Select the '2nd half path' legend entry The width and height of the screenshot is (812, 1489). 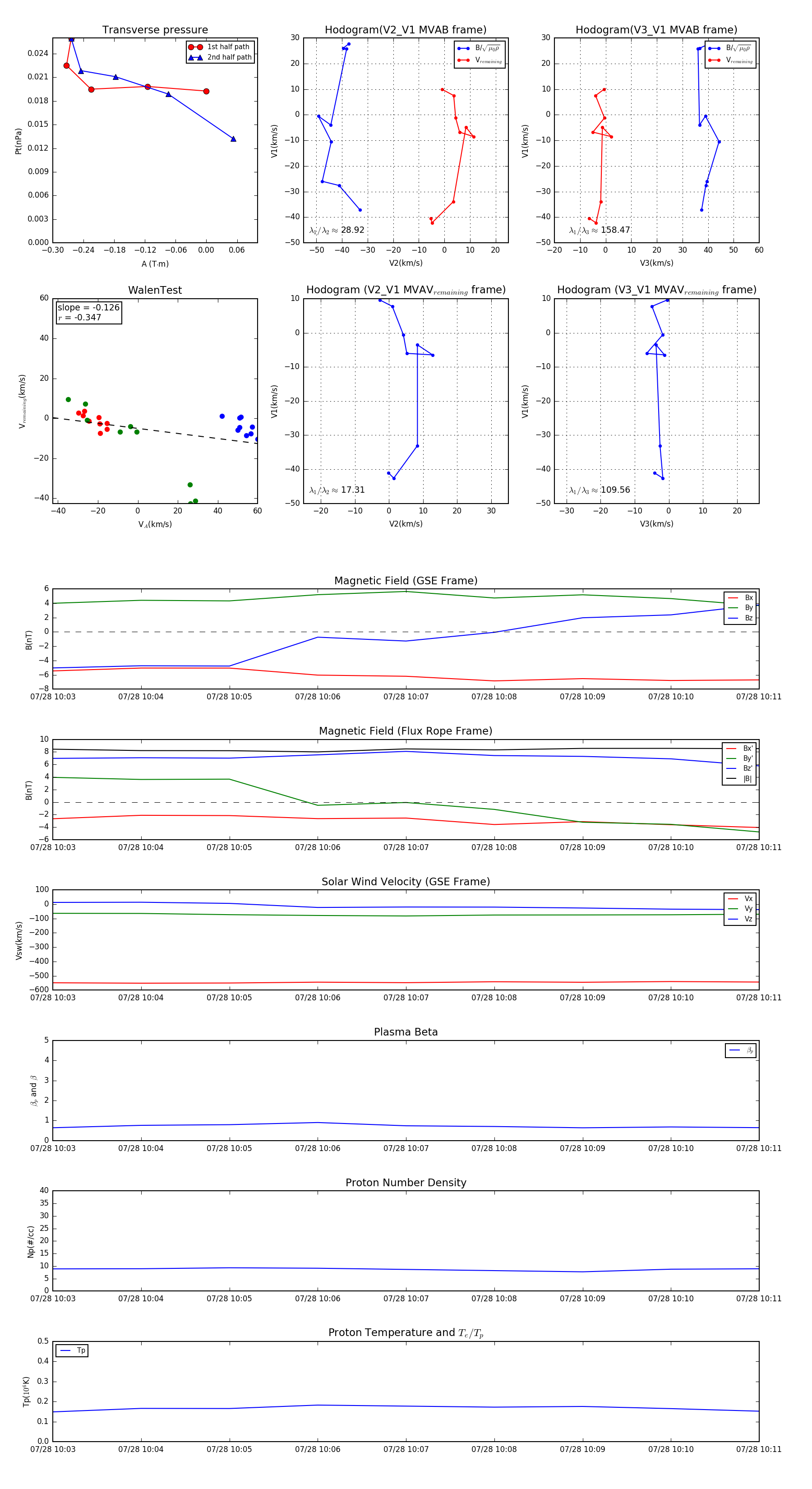click(220, 57)
